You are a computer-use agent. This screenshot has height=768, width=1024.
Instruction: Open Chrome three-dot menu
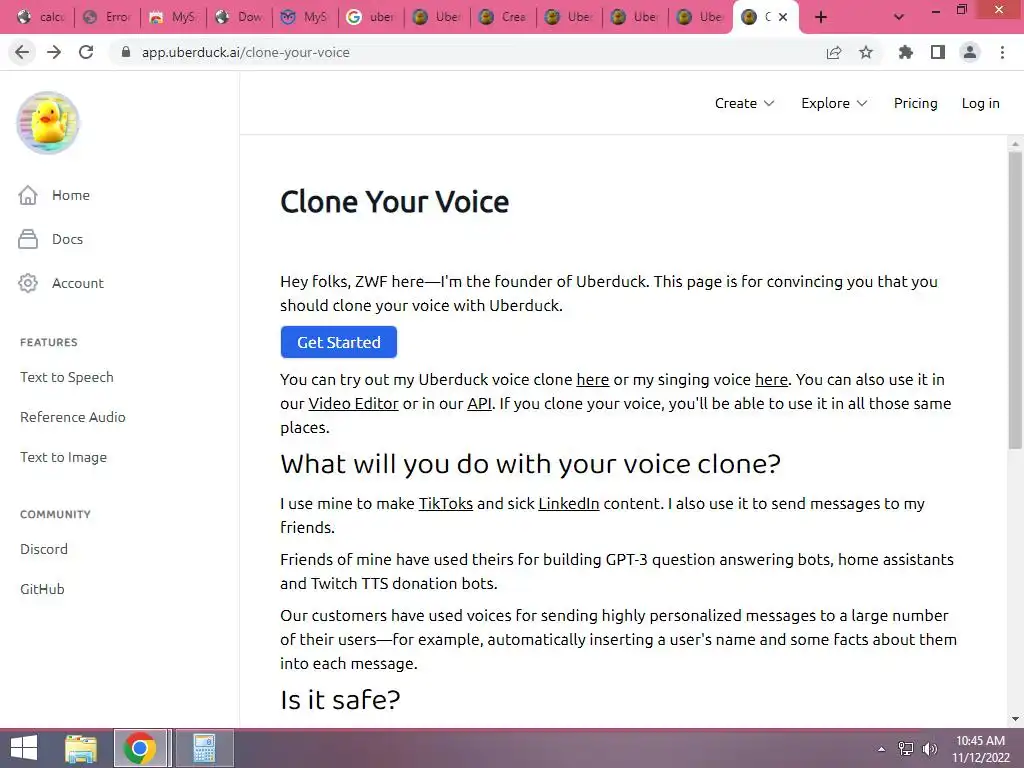coord(1002,52)
